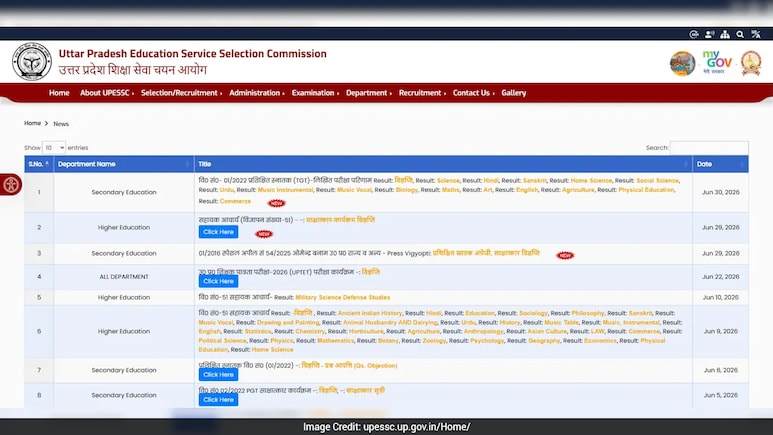The height and width of the screenshot is (435, 773).
Task: Click the skip to main content icon
Action: tap(694, 34)
